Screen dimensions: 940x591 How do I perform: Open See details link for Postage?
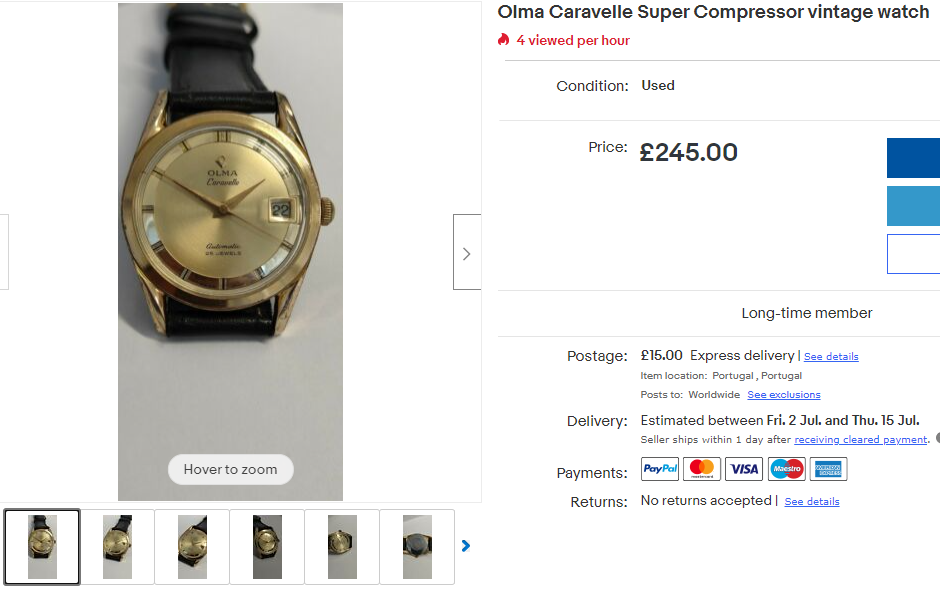[831, 357]
